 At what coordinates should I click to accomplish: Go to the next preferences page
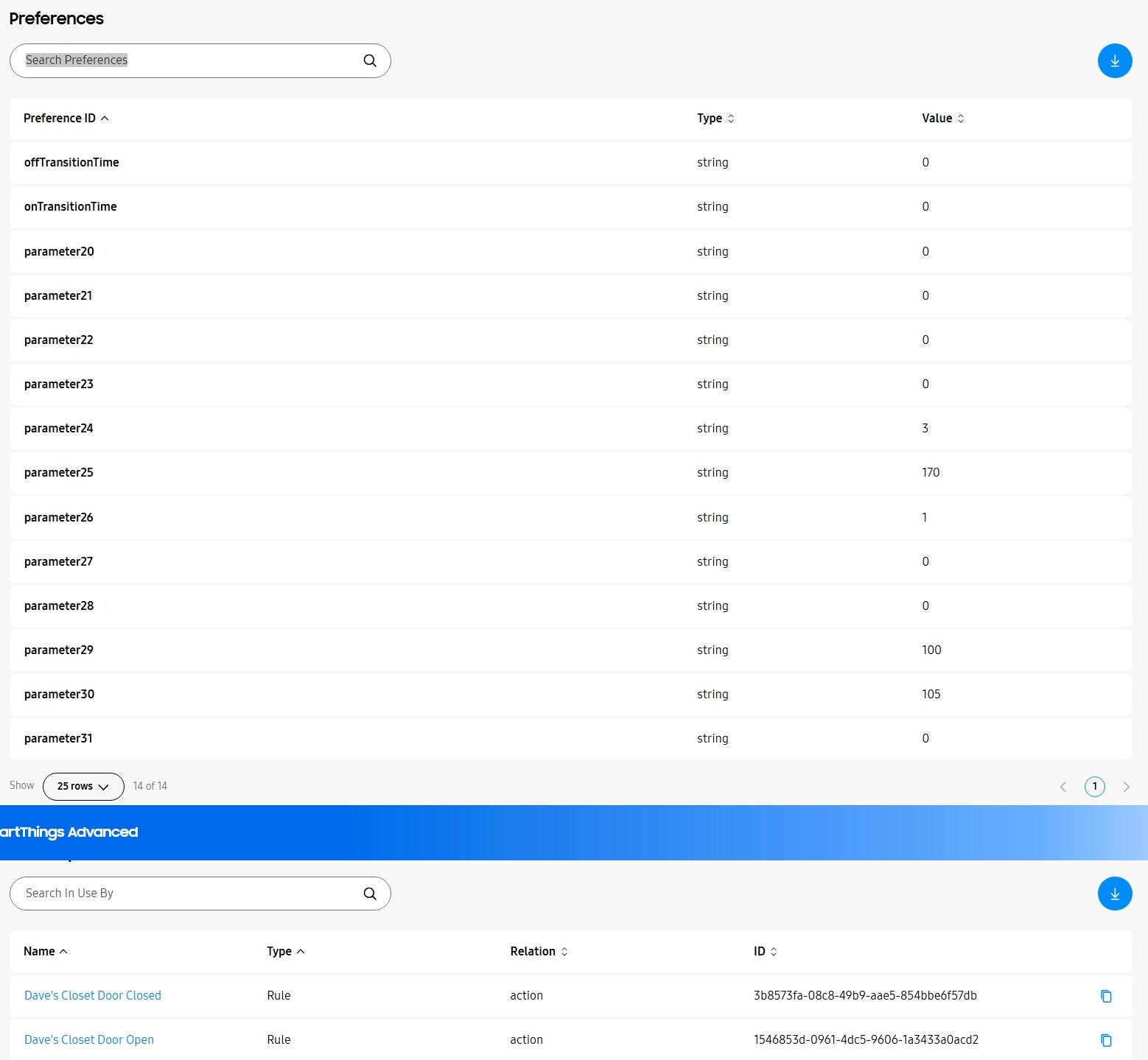1126,787
